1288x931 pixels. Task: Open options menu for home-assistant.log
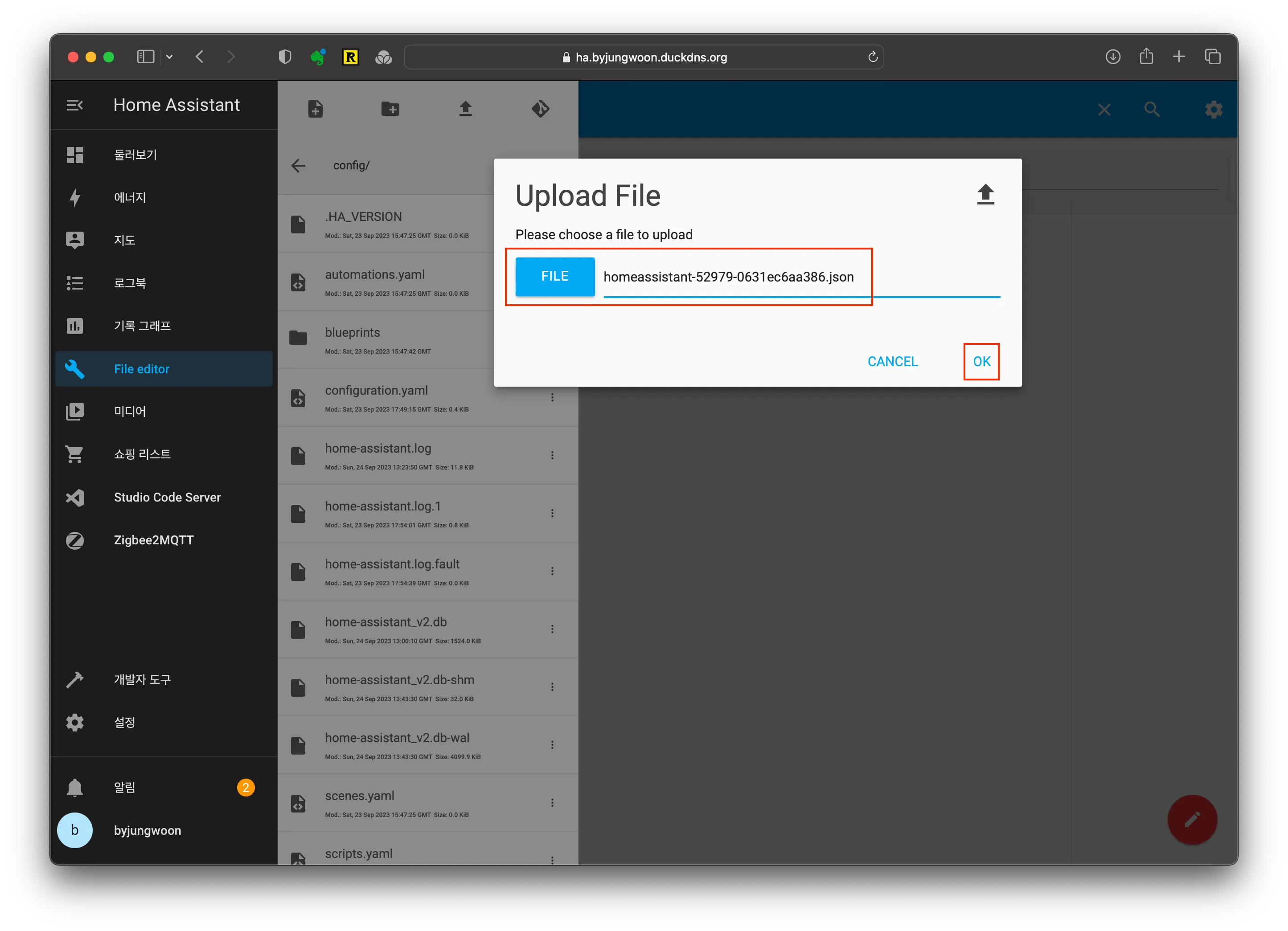coord(552,455)
